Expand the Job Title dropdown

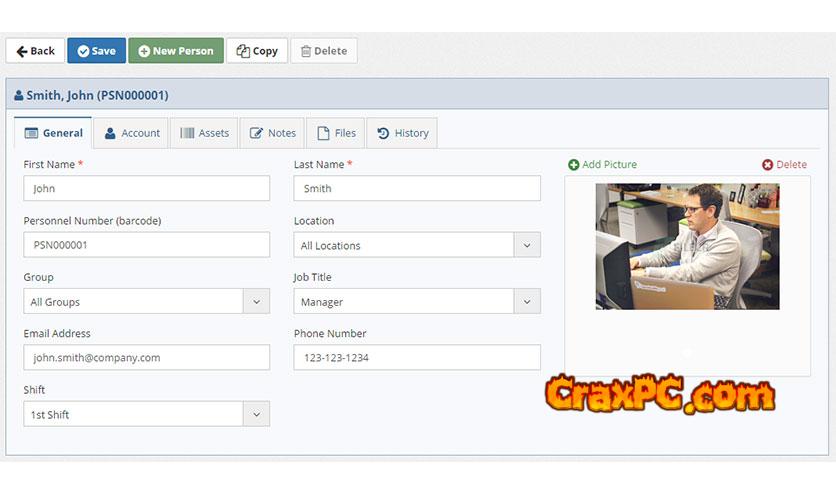[527, 301]
